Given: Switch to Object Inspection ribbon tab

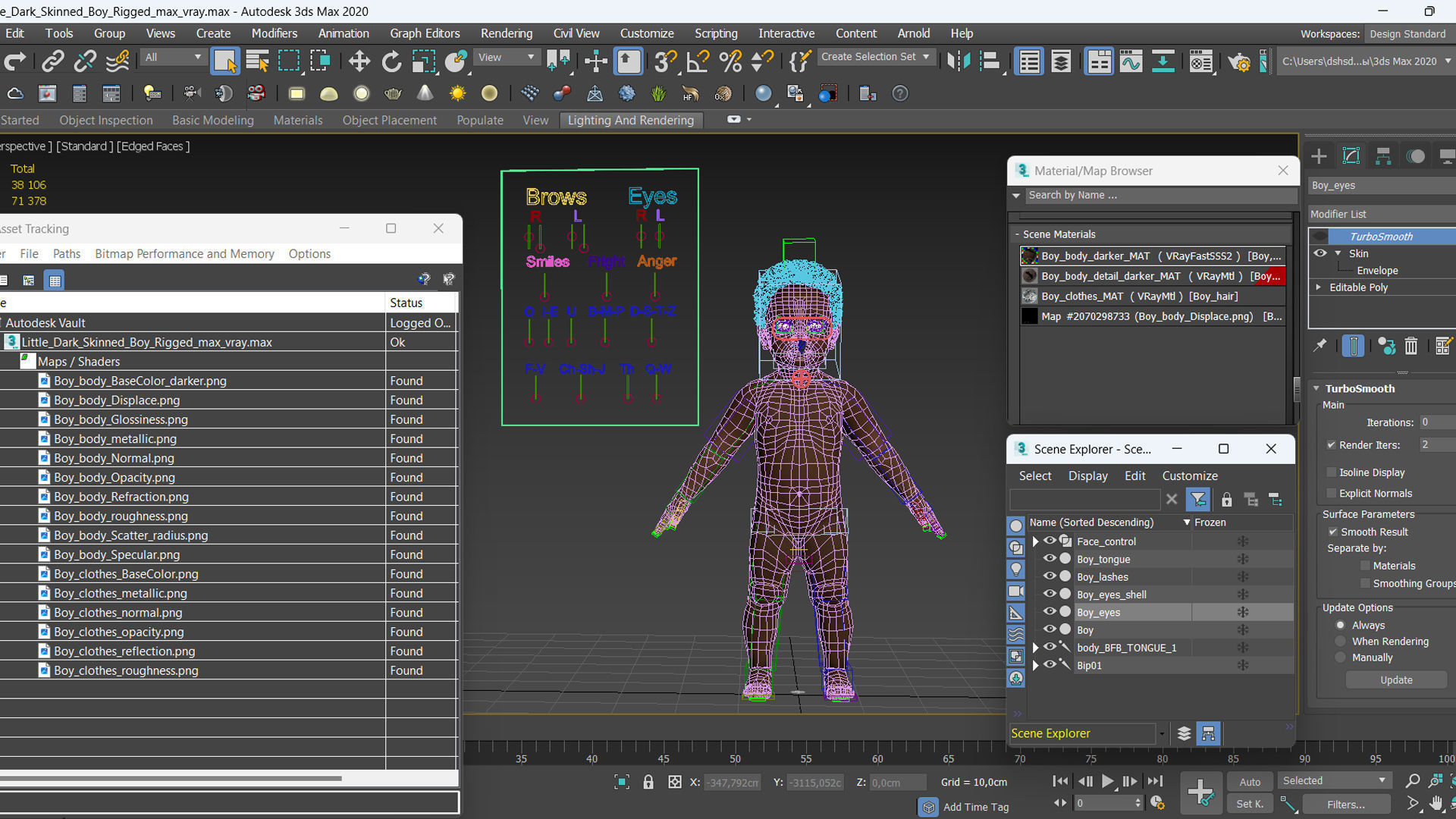Looking at the screenshot, I should click(x=106, y=121).
